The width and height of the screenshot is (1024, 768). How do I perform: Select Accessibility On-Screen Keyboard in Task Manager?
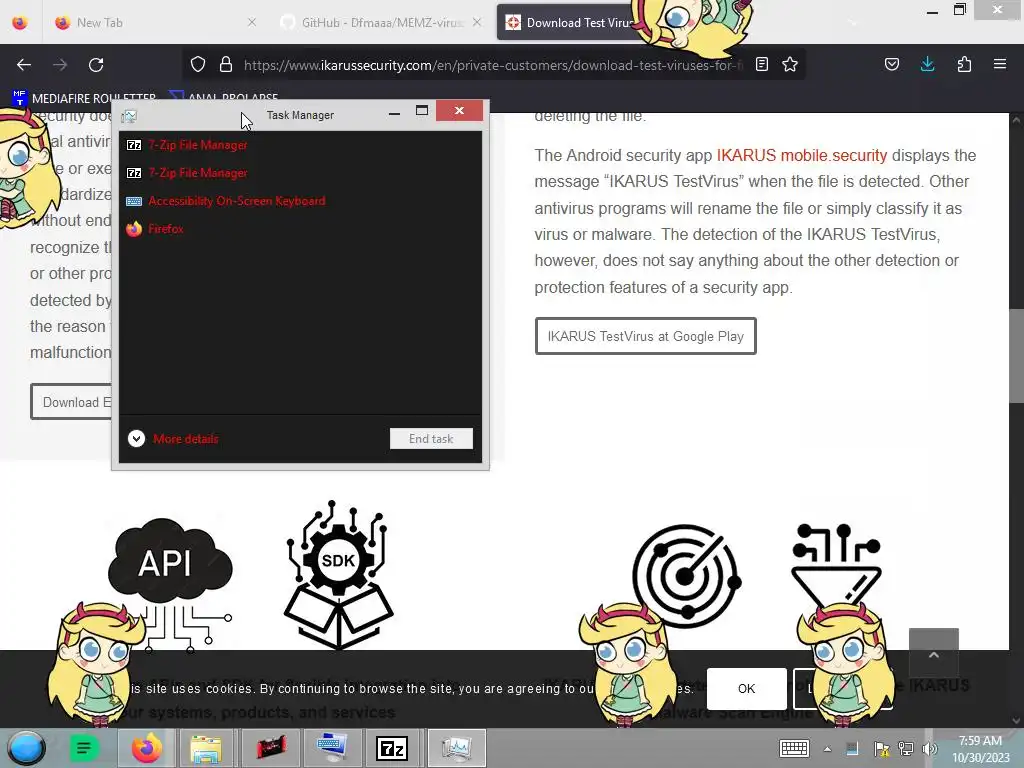(x=300, y=201)
